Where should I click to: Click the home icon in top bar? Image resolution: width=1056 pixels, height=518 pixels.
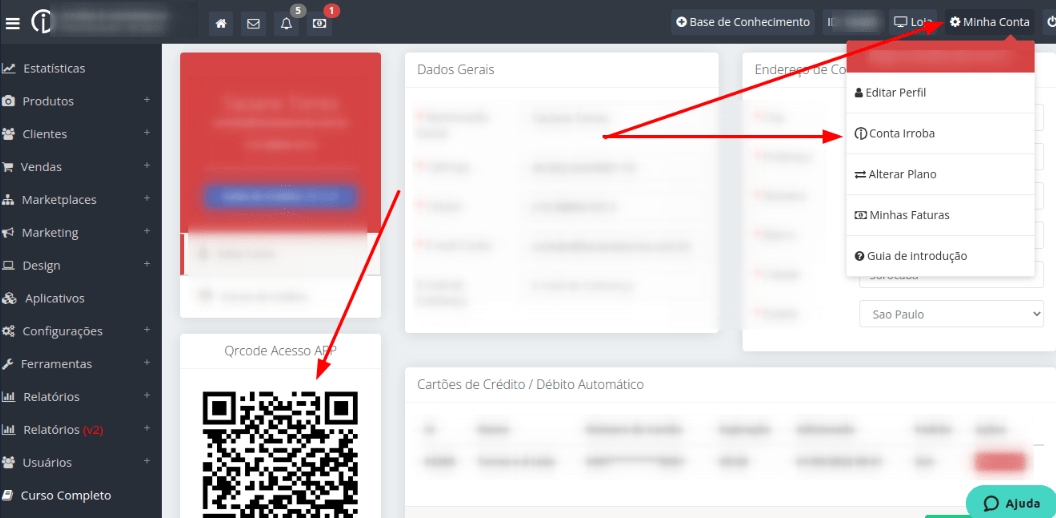coord(220,23)
